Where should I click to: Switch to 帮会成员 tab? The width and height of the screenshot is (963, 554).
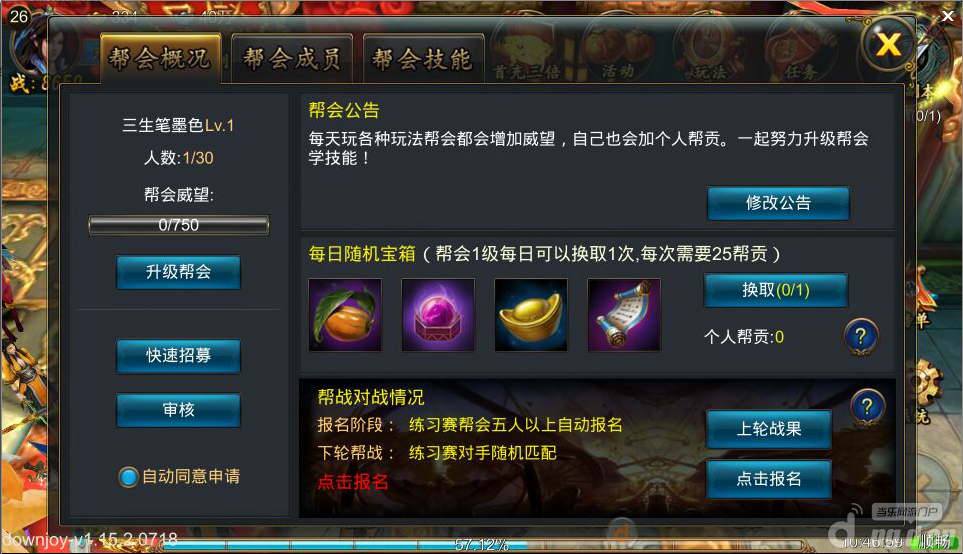pos(292,59)
